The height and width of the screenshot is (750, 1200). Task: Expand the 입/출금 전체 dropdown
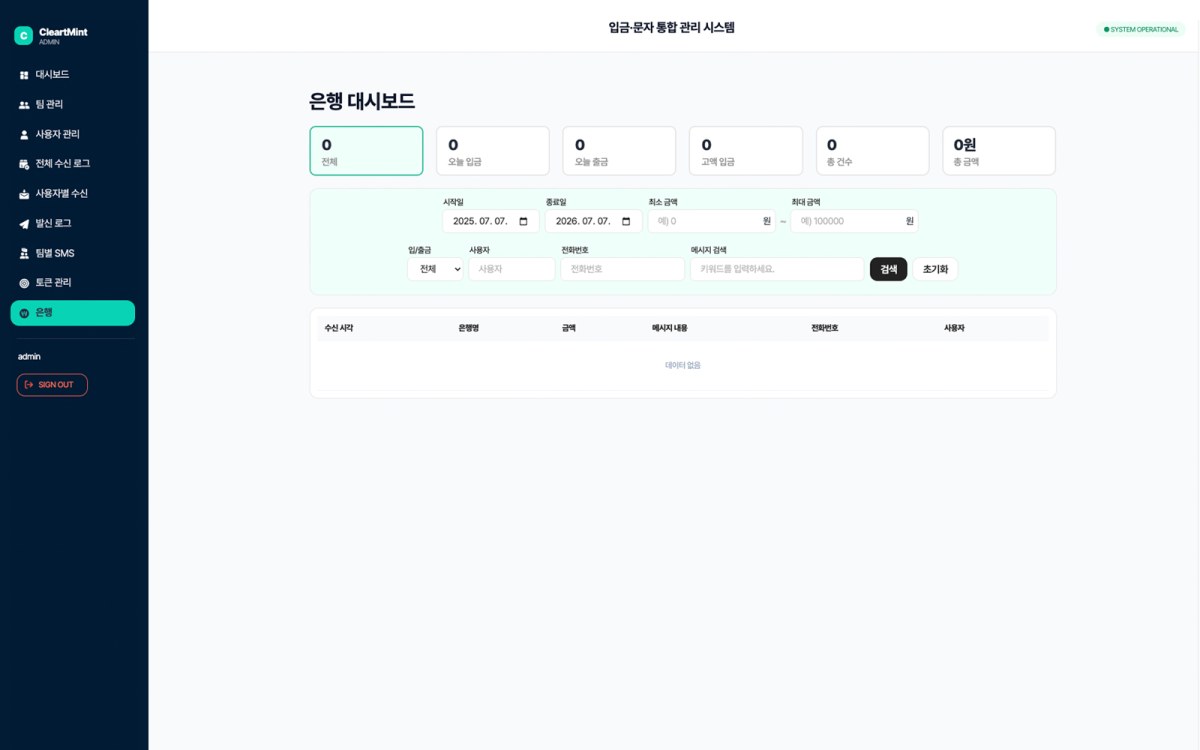435,269
